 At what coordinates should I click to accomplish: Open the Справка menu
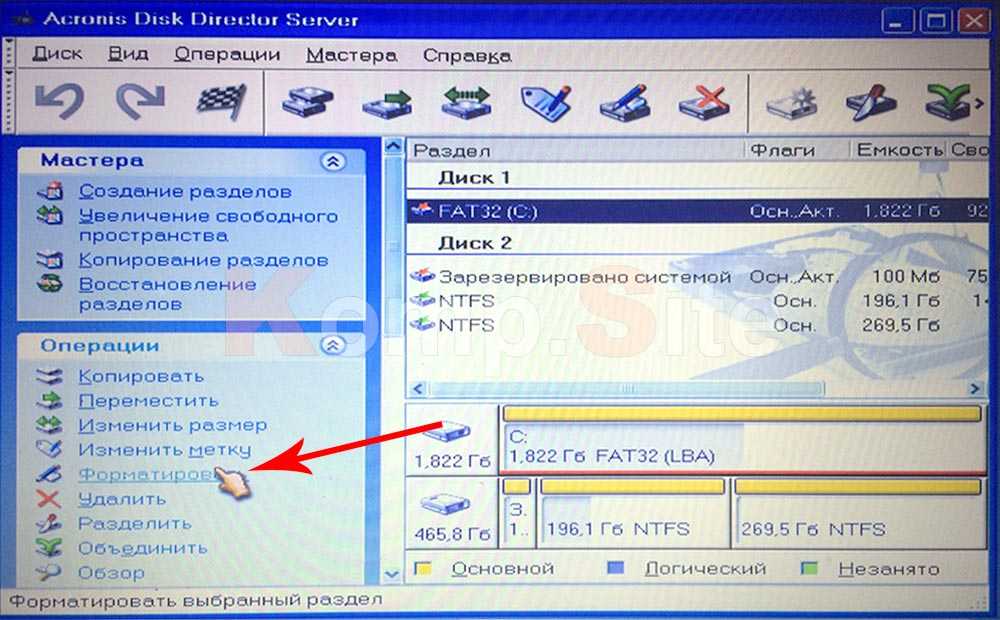coord(467,56)
